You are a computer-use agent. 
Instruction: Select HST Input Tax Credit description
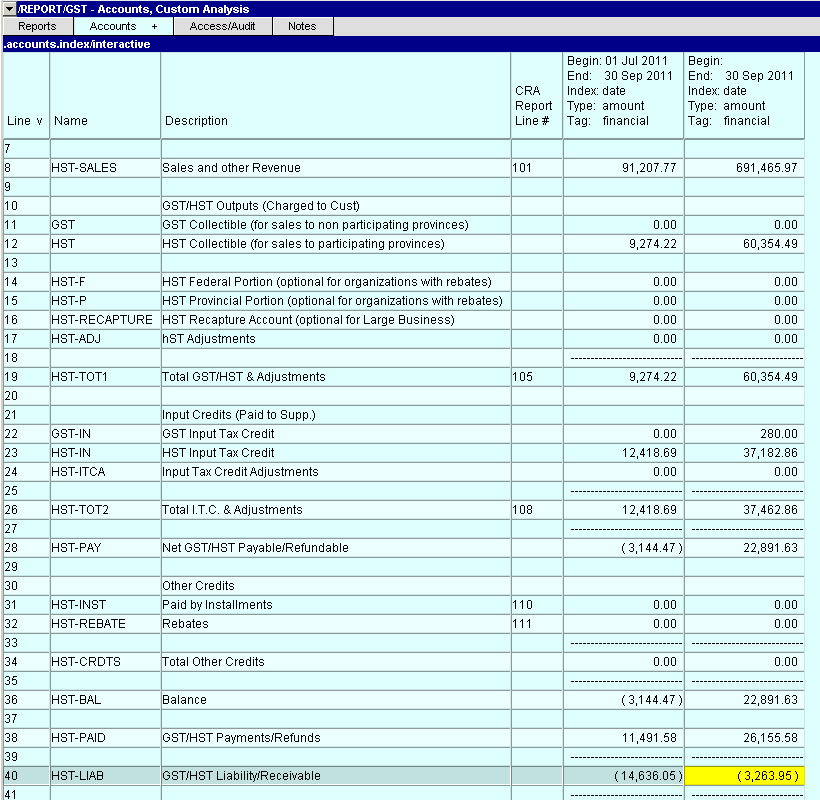point(218,453)
